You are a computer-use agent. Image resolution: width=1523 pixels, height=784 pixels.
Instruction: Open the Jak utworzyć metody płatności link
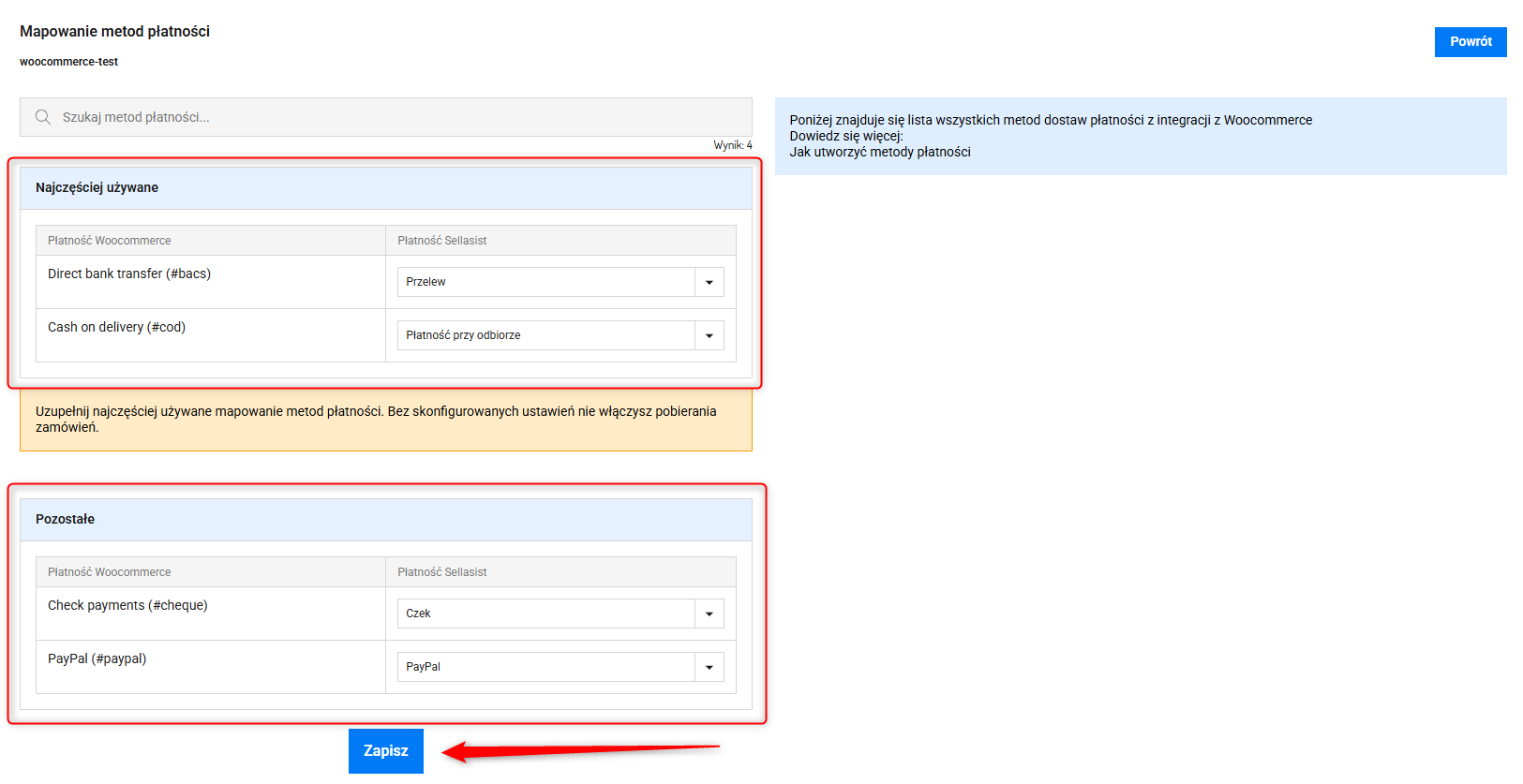point(879,152)
